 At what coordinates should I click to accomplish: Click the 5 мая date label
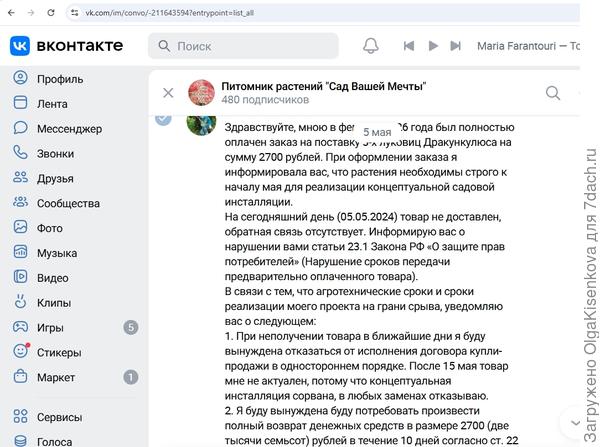click(377, 132)
